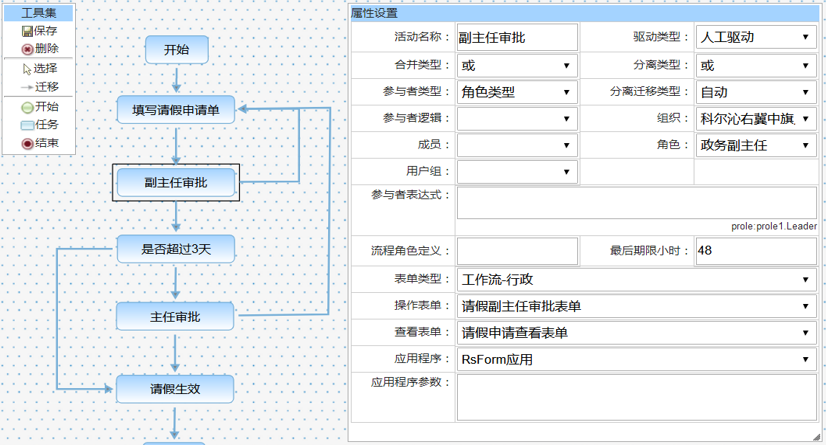826x445 pixels.
Task: Open the 驱动类型 dropdown
Action: click(x=756, y=37)
